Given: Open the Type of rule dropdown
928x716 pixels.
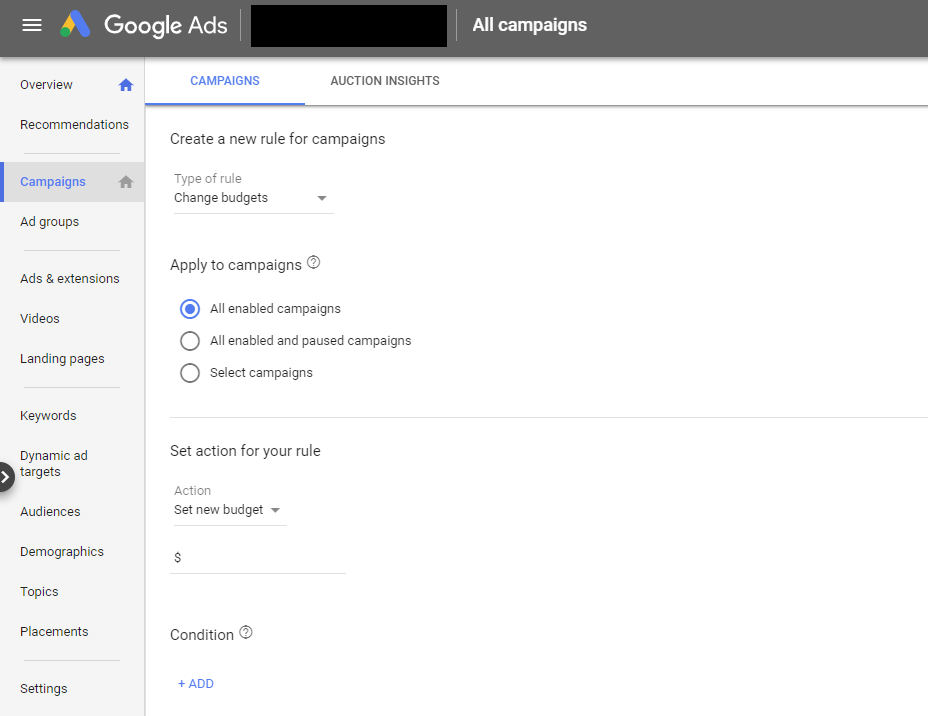Looking at the screenshot, I should pos(322,198).
